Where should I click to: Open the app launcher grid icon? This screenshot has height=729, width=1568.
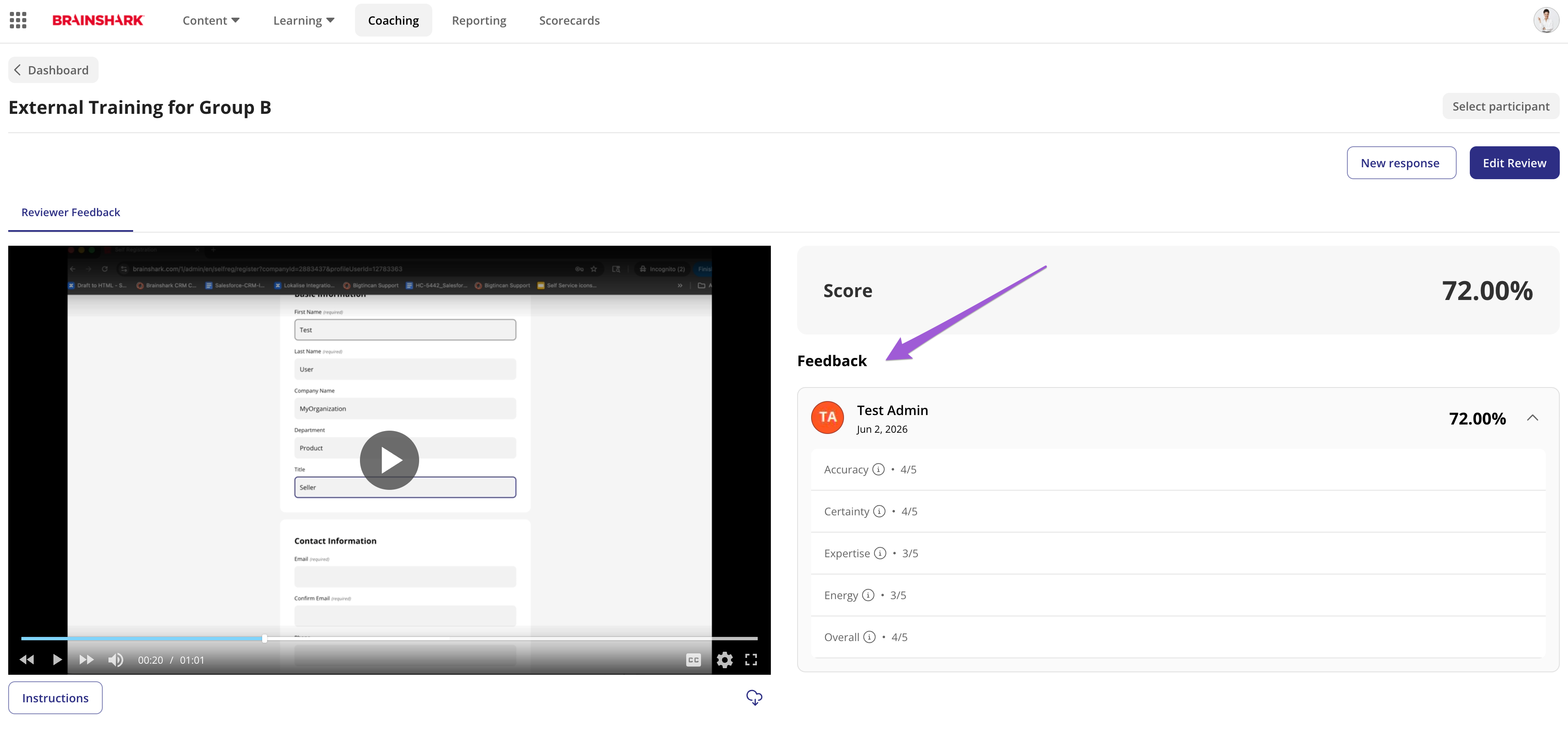coord(18,20)
